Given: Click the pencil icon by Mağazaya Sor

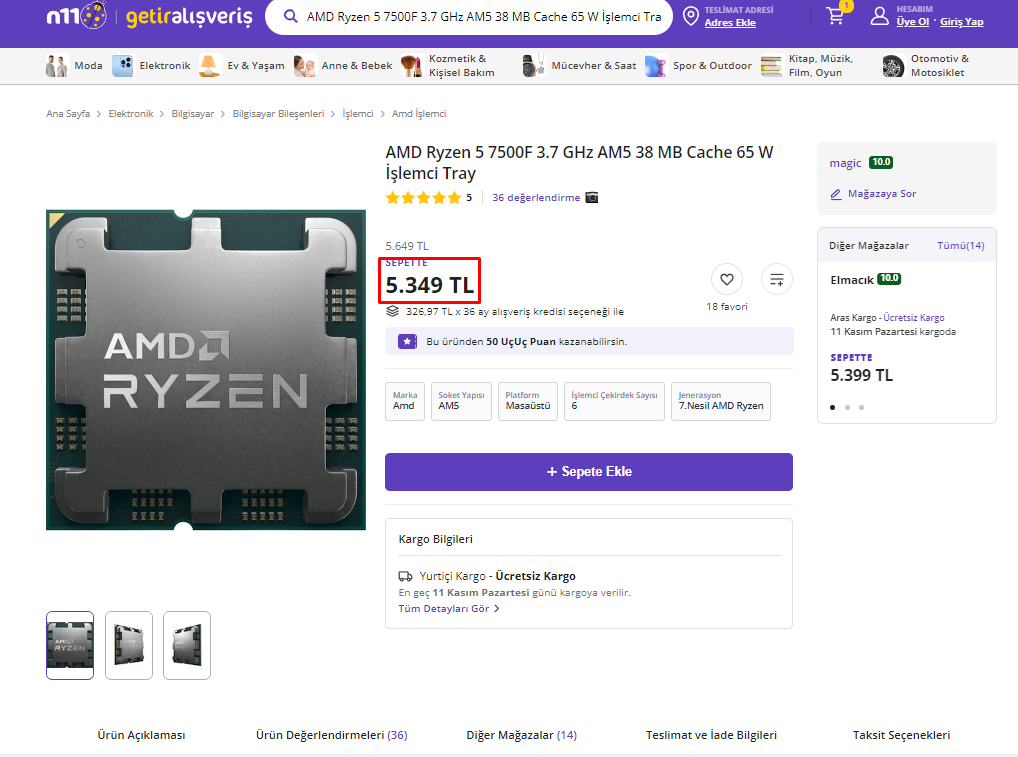Looking at the screenshot, I should coord(836,194).
